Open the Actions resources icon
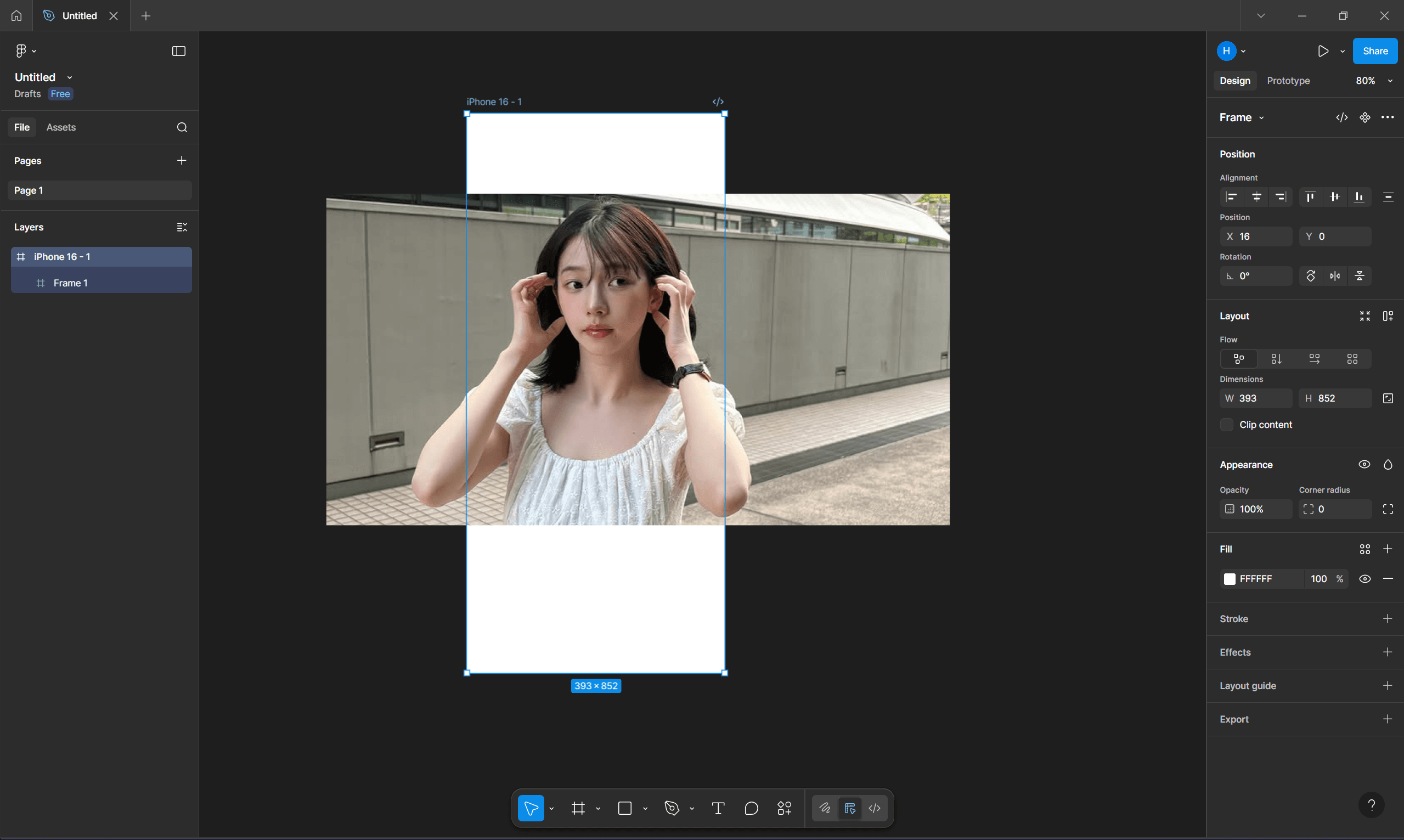Viewport: 1404px width, 840px height. tap(785, 808)
